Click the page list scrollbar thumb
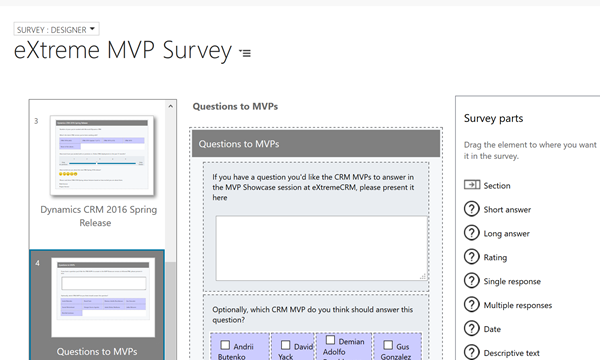Screen dimensions: 600x360 pyautogui.click(x=171, y=310)
